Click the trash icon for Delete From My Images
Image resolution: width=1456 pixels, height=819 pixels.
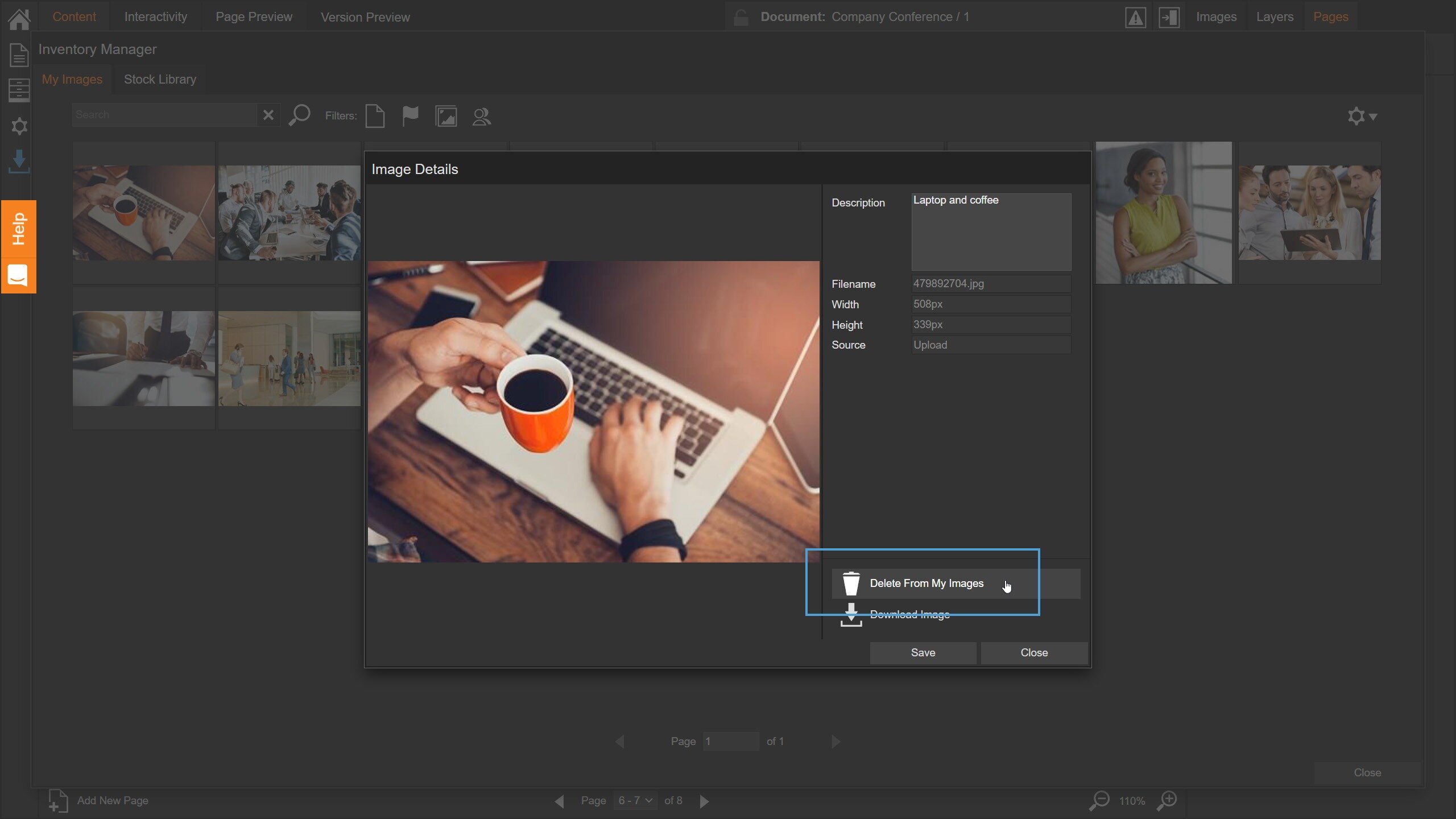(x=851, y=584)
